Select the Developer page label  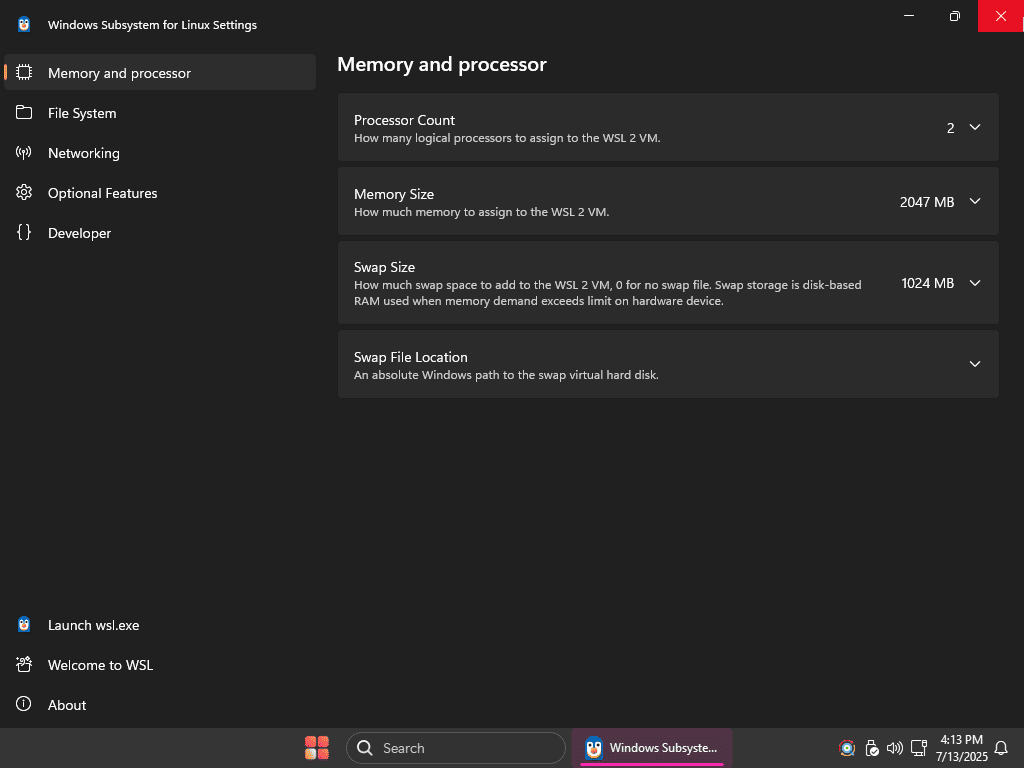(x=79, y=233)
